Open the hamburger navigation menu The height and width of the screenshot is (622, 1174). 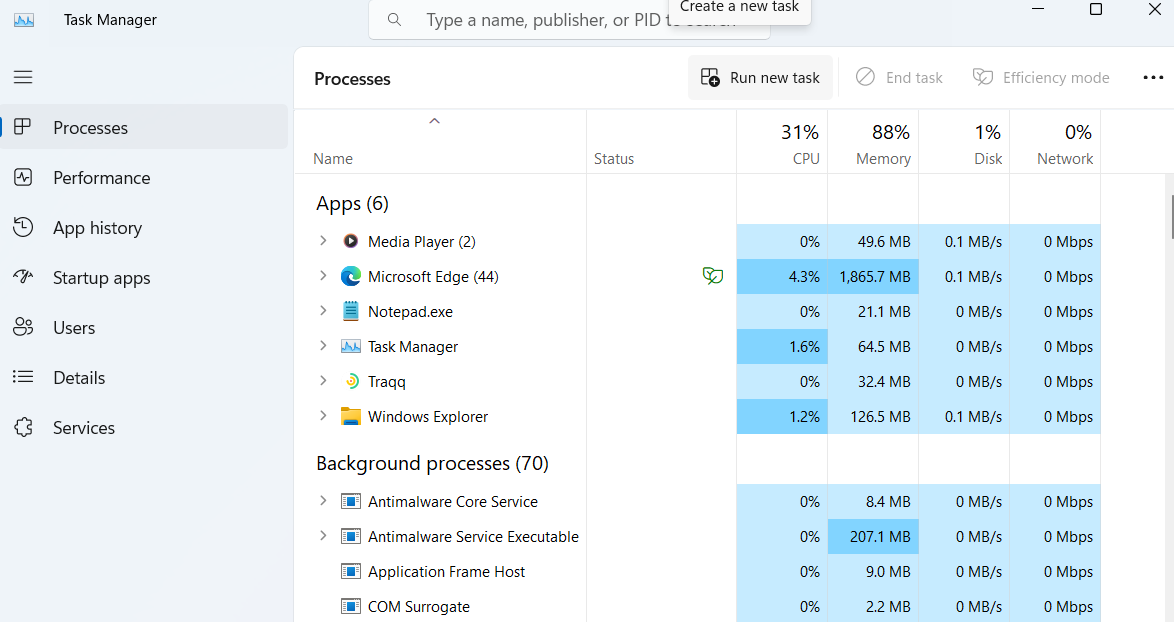tap(23, 77)
